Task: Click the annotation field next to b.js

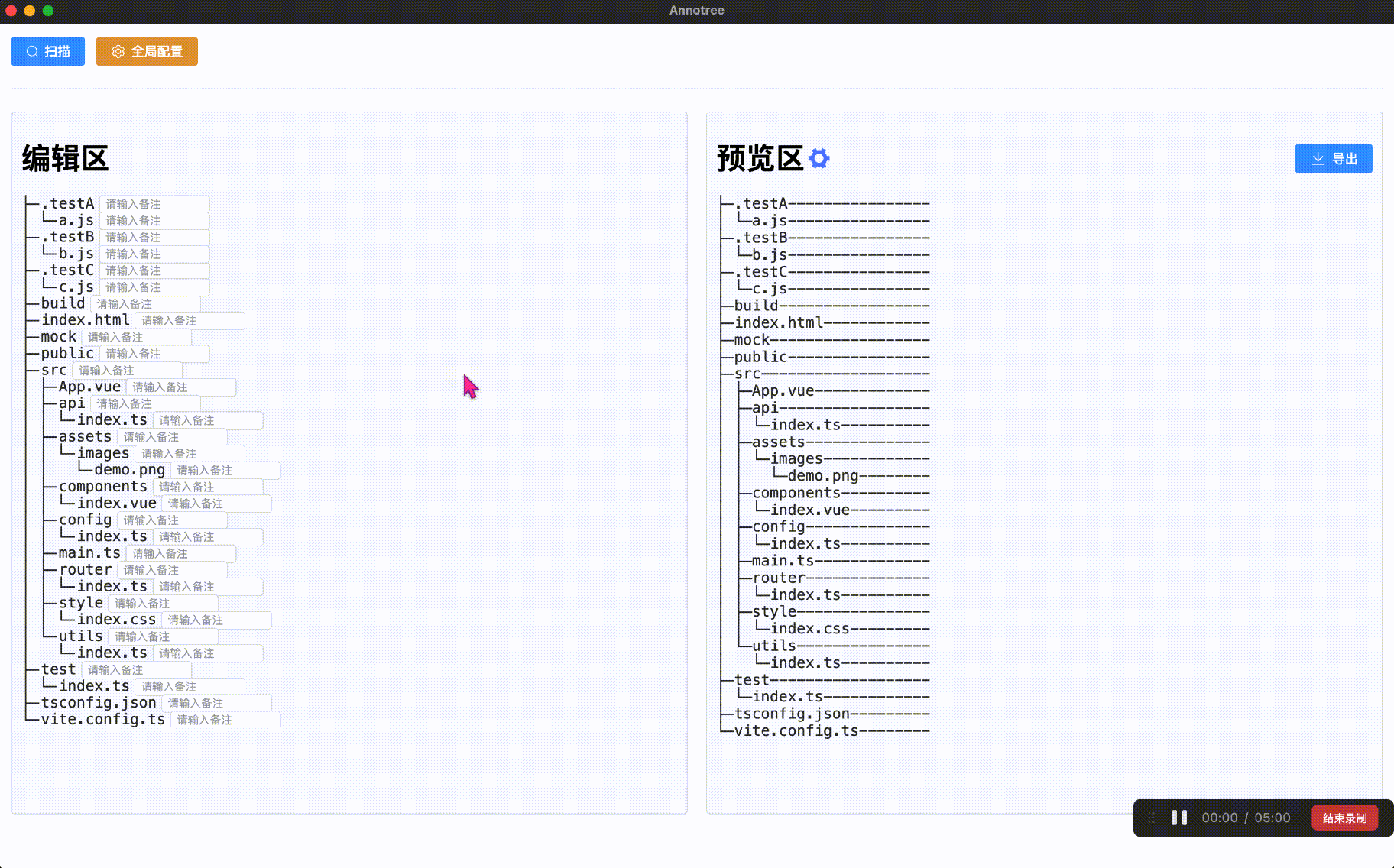Action: [x=154, y=254]
